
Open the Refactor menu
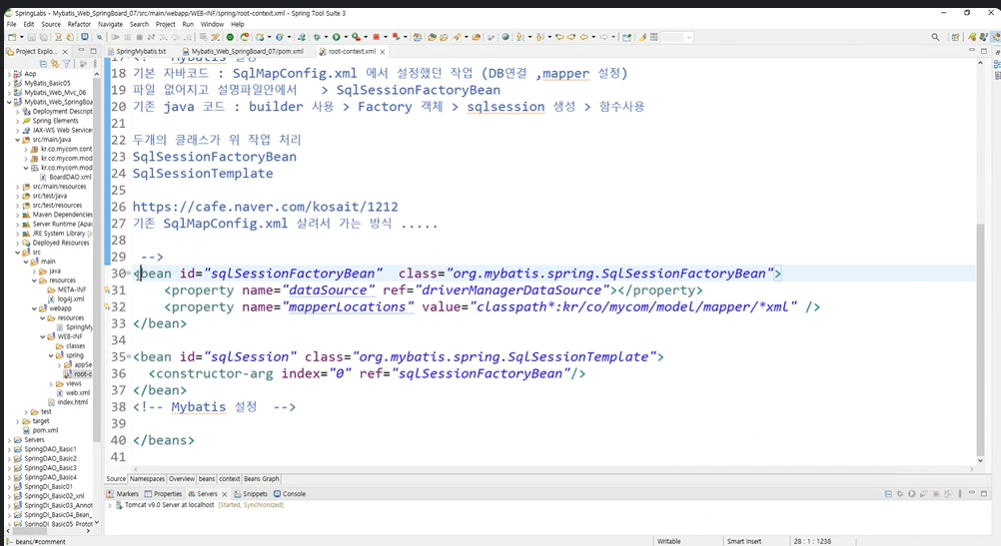coord(79,24)
